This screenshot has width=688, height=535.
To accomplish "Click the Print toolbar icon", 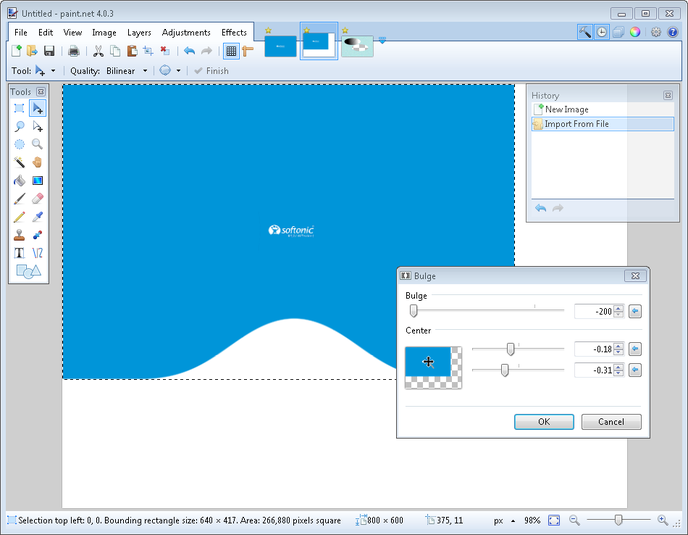I will point(74,51).
